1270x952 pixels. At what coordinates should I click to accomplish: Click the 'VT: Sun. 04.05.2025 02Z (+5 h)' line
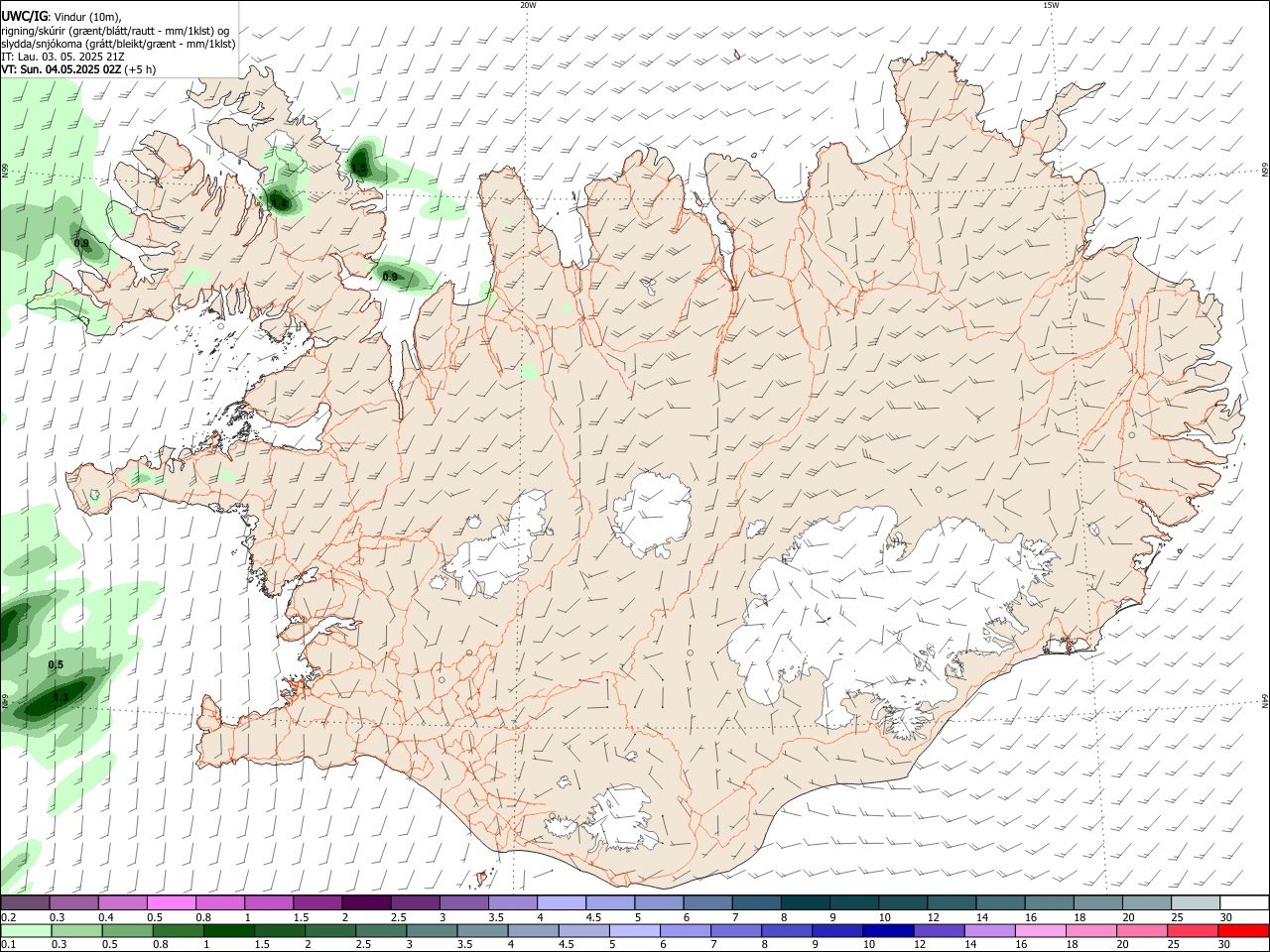(x=78, y=69)
